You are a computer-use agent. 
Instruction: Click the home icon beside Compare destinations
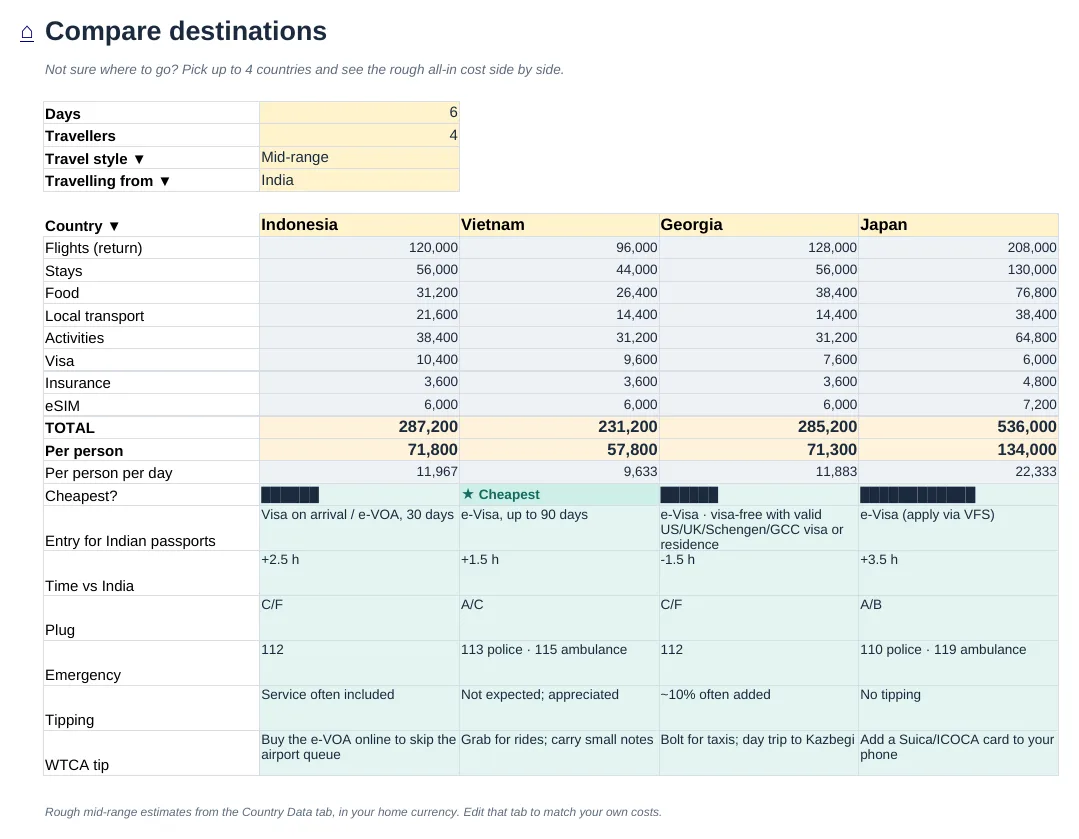pyautogui.click(x=27, y=33)
